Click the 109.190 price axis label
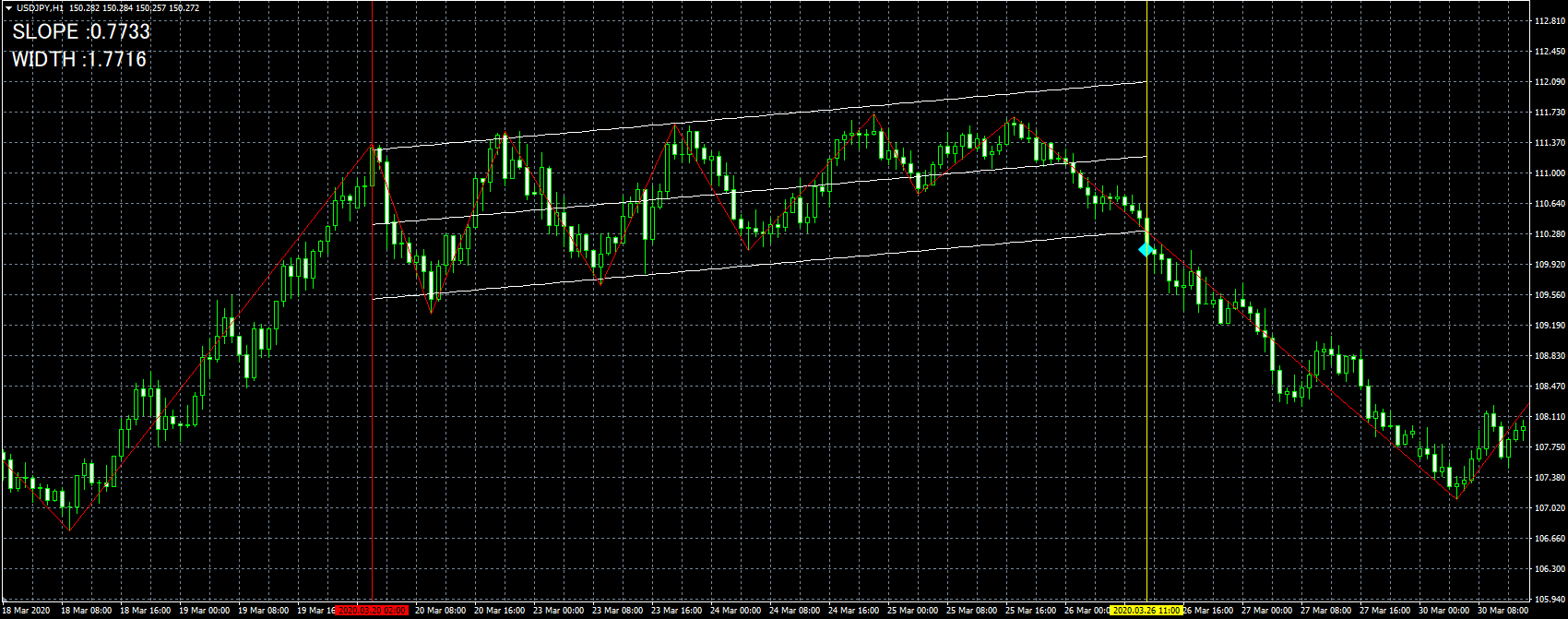1568x619 pixels. coord(1549,326)
